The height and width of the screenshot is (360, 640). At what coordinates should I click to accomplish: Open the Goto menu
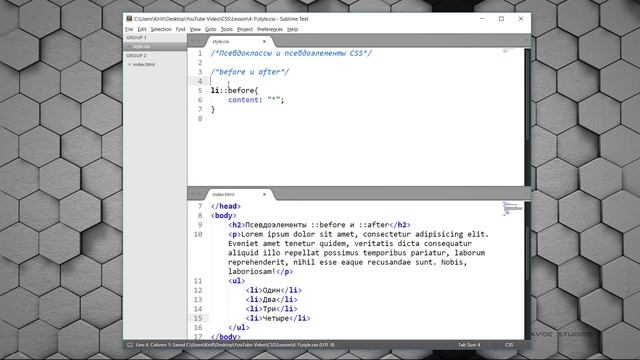(x=211, y=29)
